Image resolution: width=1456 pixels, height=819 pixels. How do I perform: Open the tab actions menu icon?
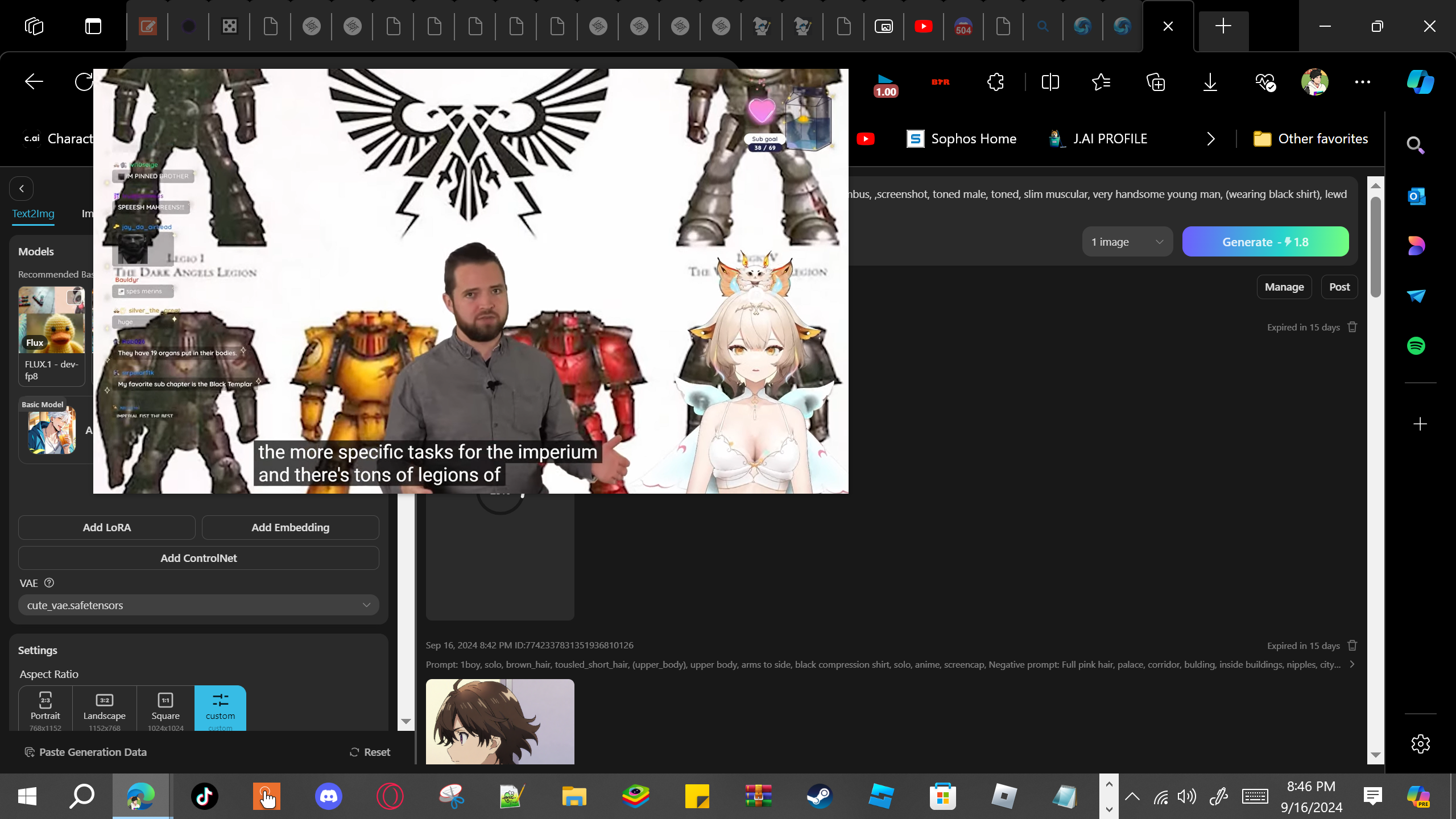coord(93,26)
